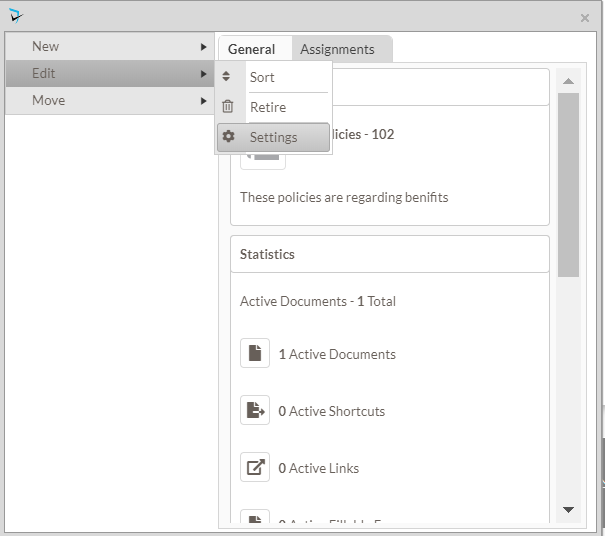Image resolution: width=605 pixels, height=536 pixels.
Task: Click the vertical scrollbar thumb
Action: click(568, 185)
